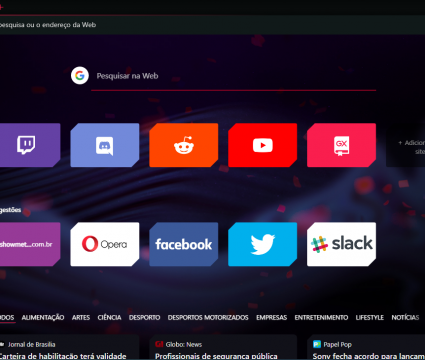Open the Reddit speed dial tile
This screenshot has height=360, width=425.
pyautogui.click(x=184, y=145)
